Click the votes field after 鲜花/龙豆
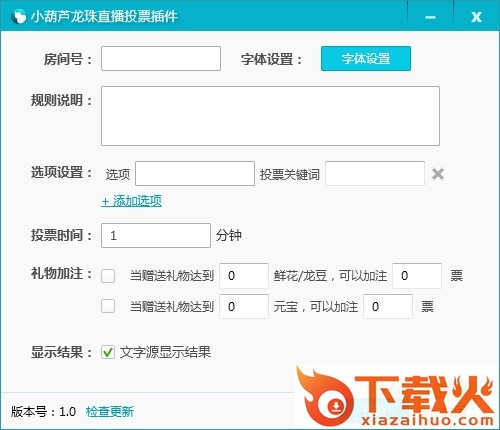This screenshot has width=500, height=430. click(x=417, y=276)
